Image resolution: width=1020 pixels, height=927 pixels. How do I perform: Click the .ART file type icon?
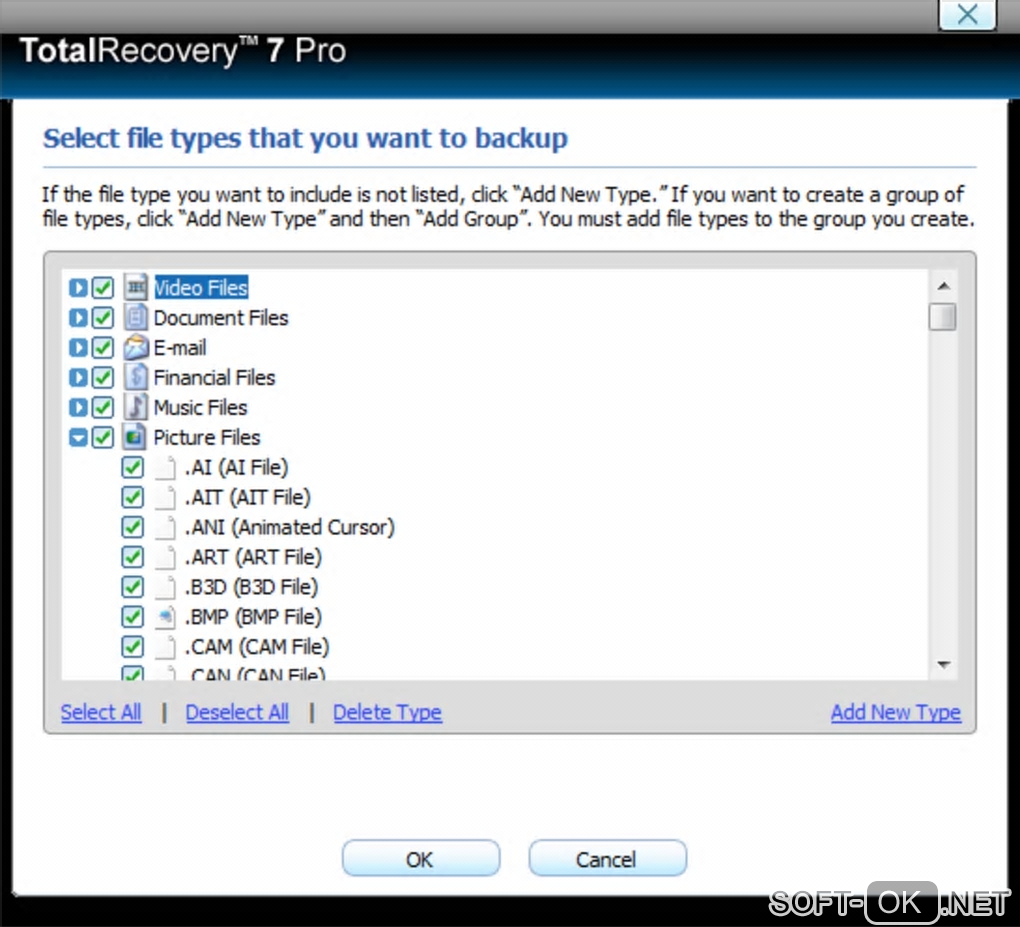click(165, 557)
